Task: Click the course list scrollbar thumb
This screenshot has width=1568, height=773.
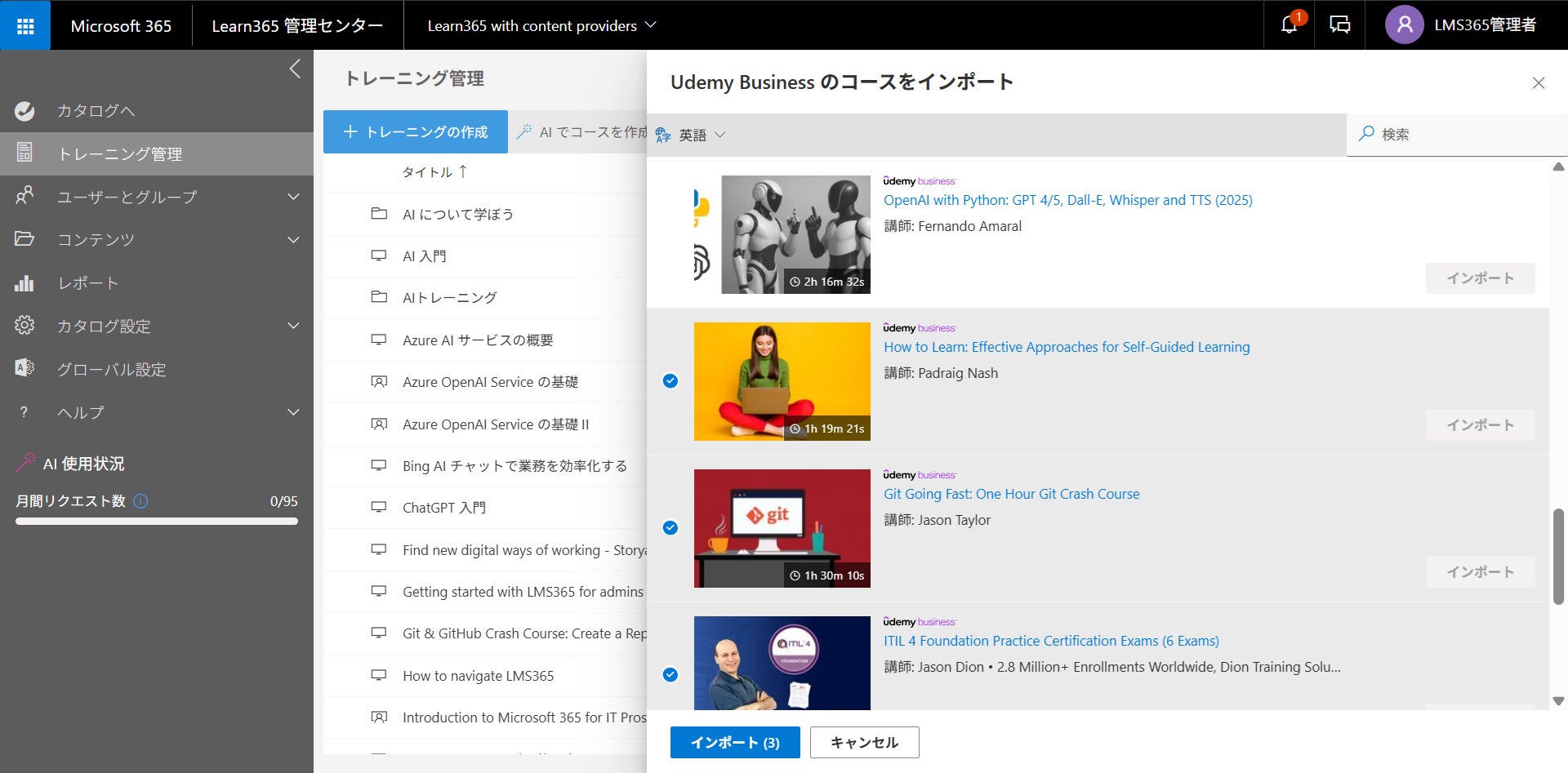Action: coord(1558,557)
